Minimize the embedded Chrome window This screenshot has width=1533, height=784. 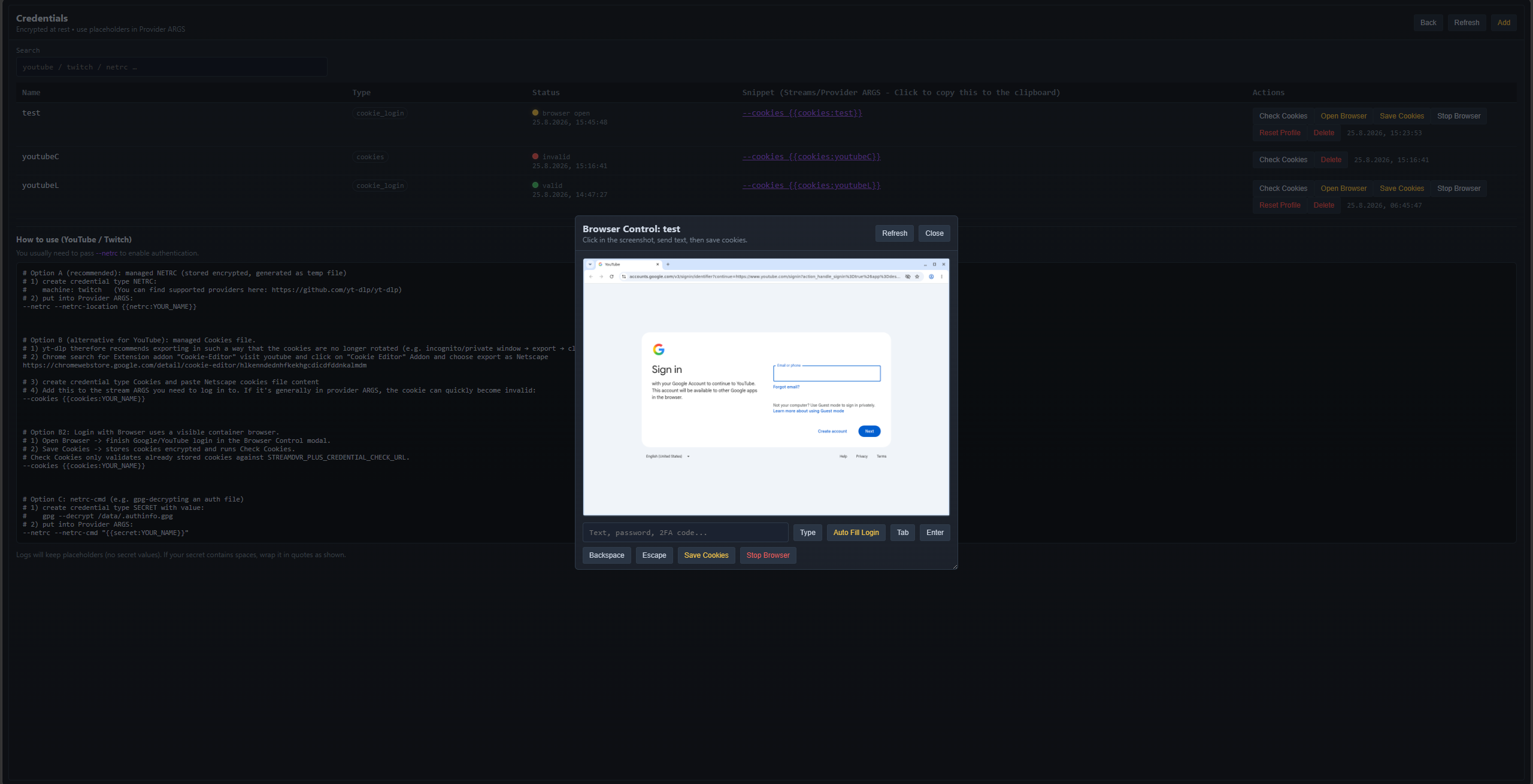coord(925,264)
